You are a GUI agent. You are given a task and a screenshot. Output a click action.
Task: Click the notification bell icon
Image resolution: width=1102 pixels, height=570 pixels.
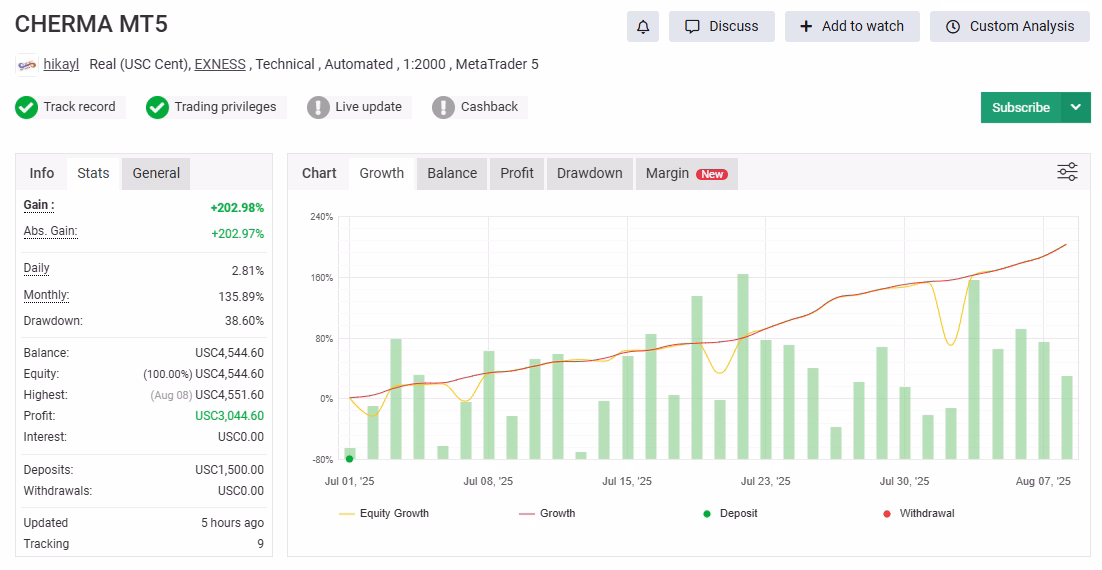pos(642,27)
